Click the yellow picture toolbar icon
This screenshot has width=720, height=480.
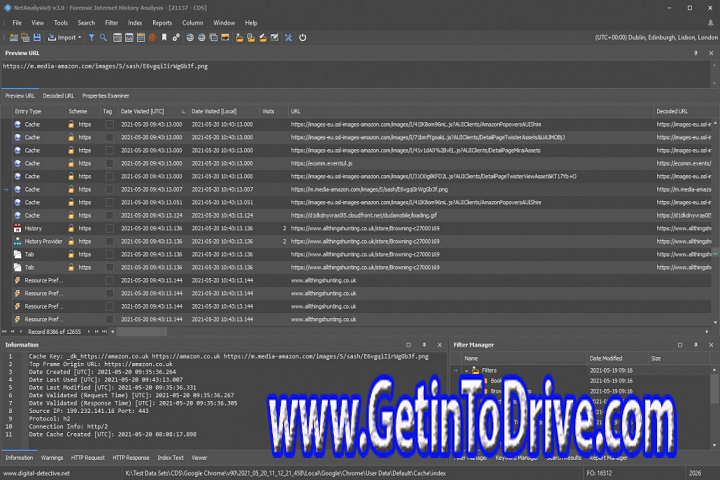pyautogui.click(x=225, y=38)
